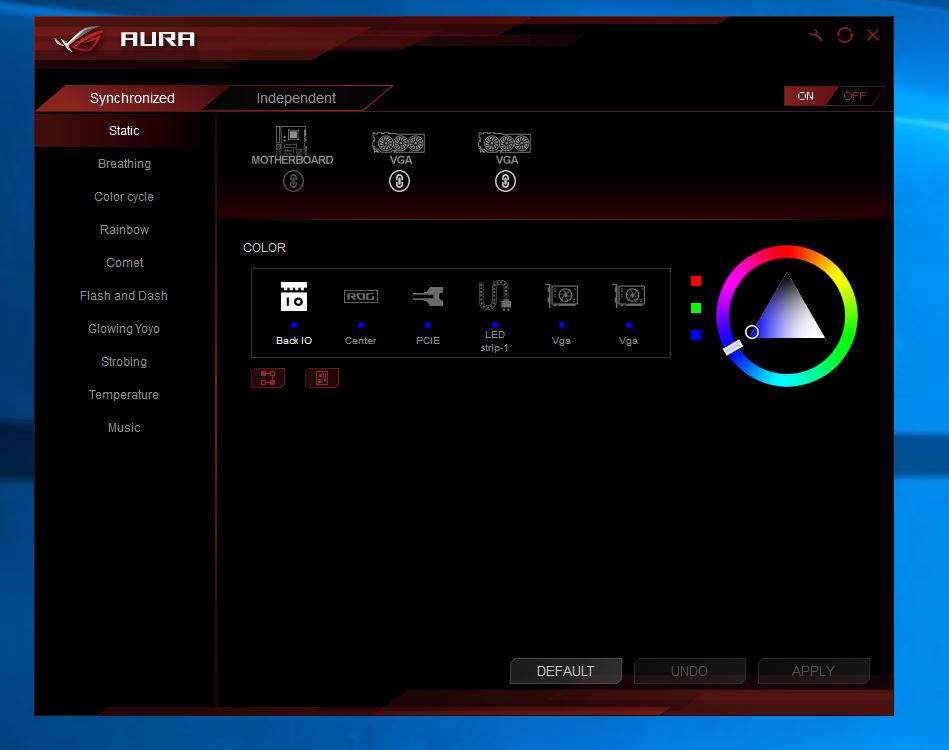This screenshot has height=750, width=949.
Task: Switch lighting OFF with the ON/OFF toggle
Action: 855,96
